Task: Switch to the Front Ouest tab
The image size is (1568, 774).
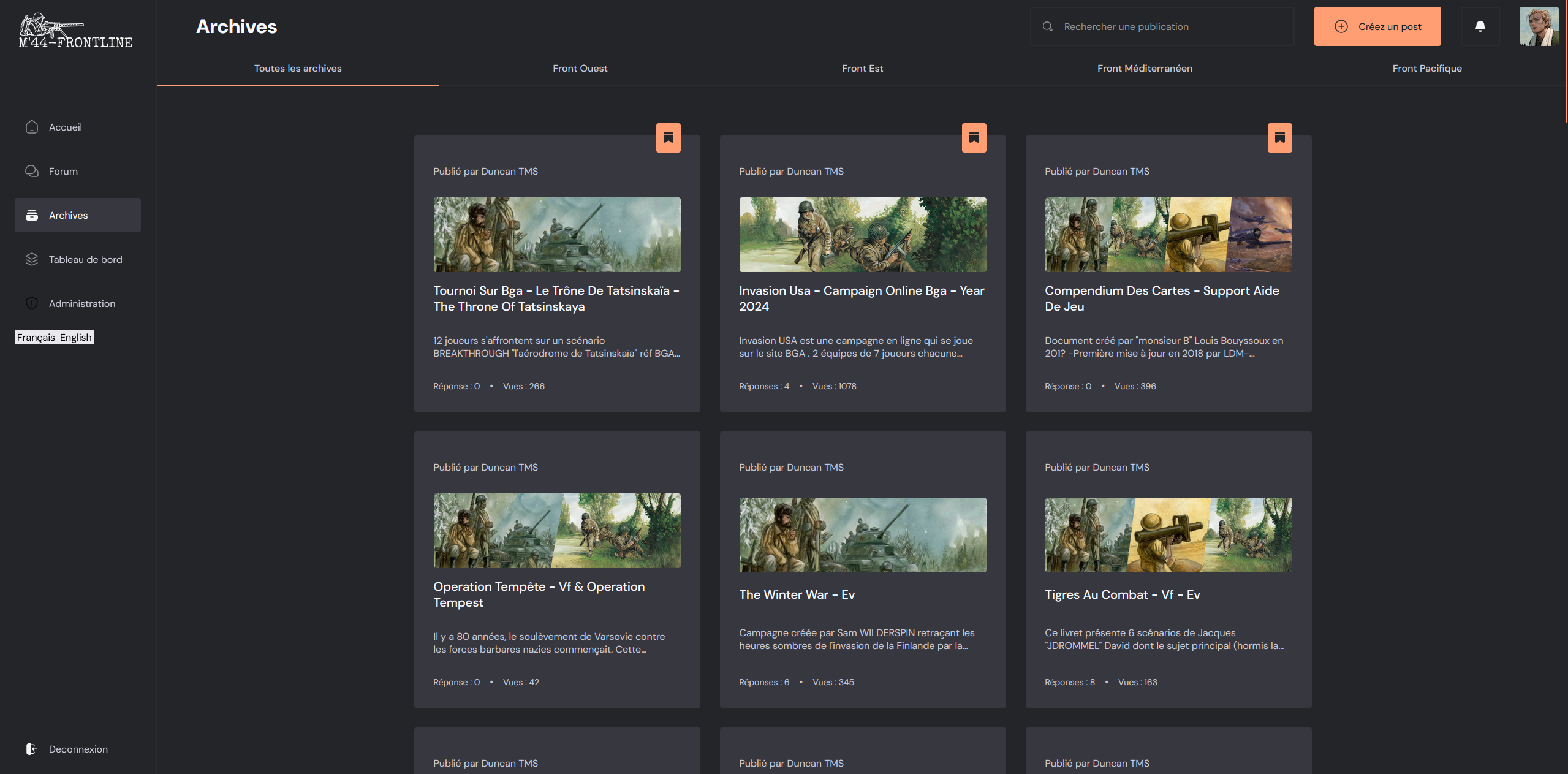Action: [580, 68]
